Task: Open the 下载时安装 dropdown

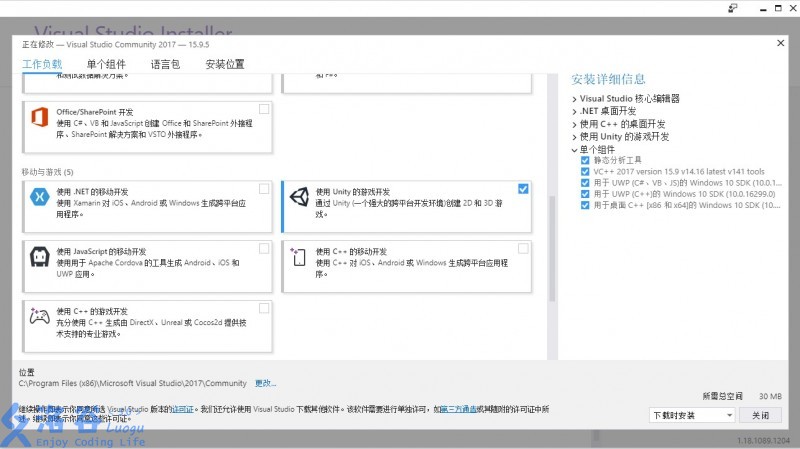Action: pos(692,415)
